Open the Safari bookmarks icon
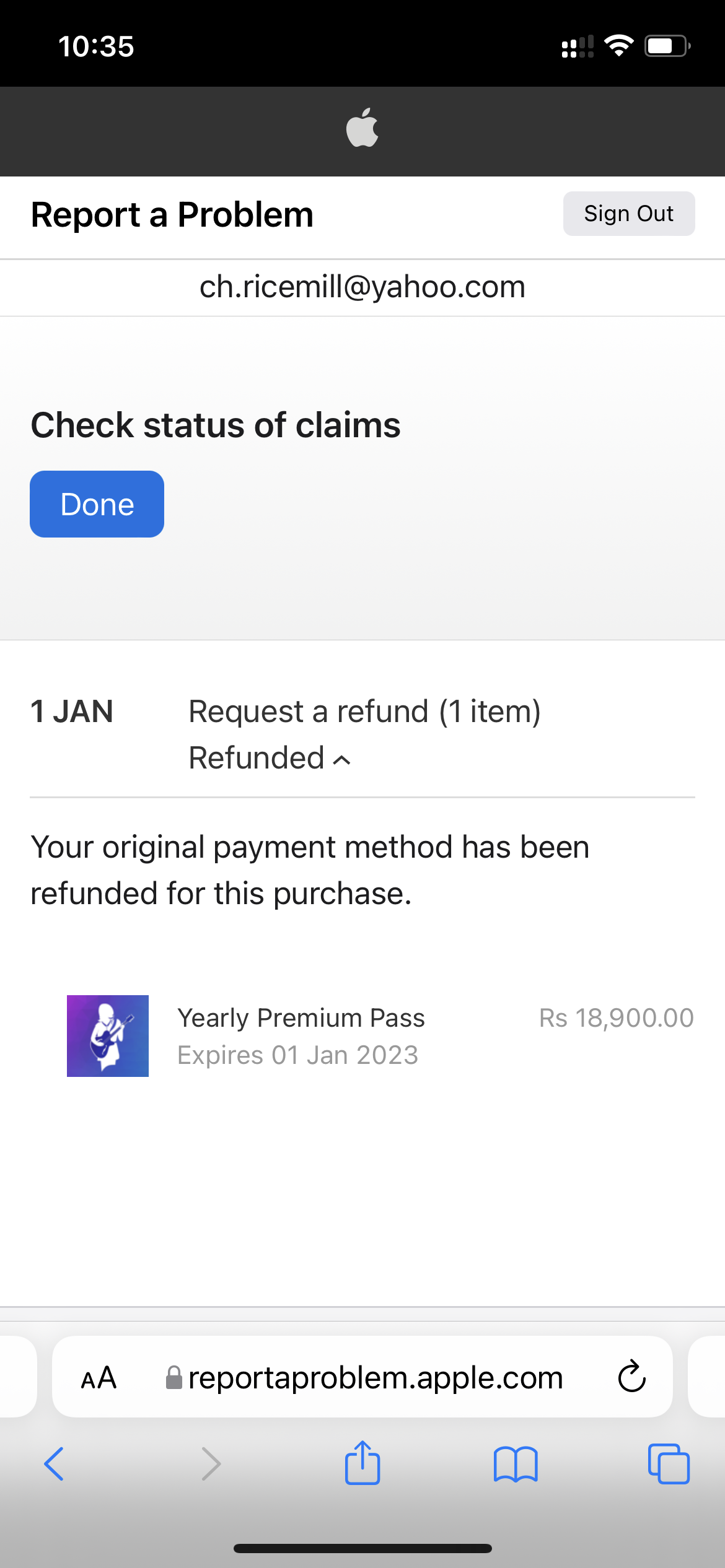 516,1464
